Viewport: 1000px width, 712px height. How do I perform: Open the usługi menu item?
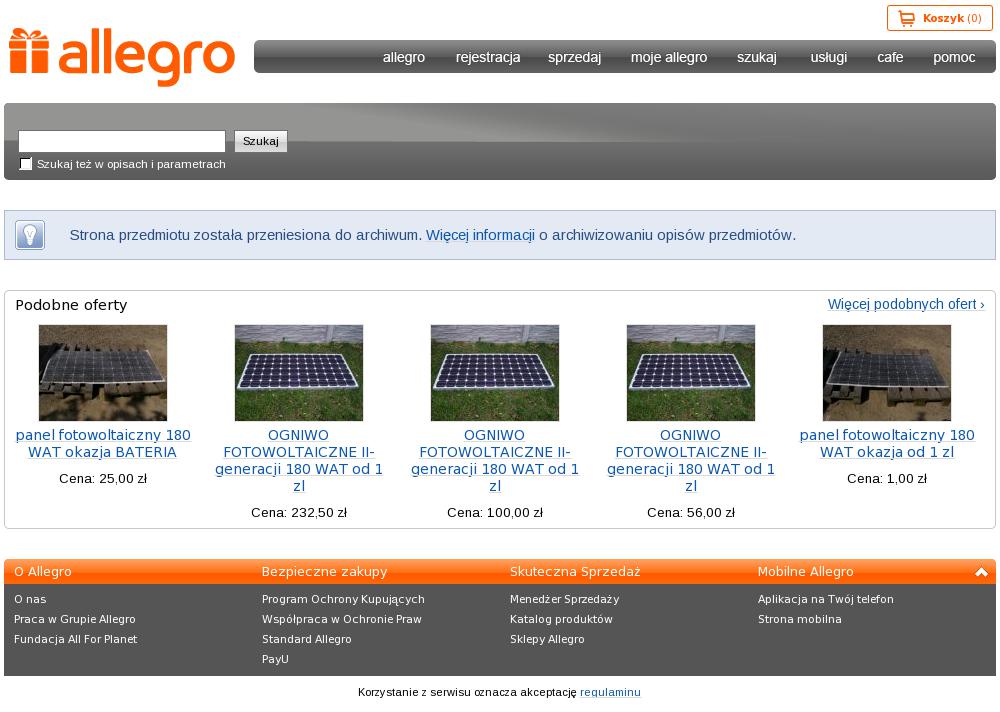828,57
